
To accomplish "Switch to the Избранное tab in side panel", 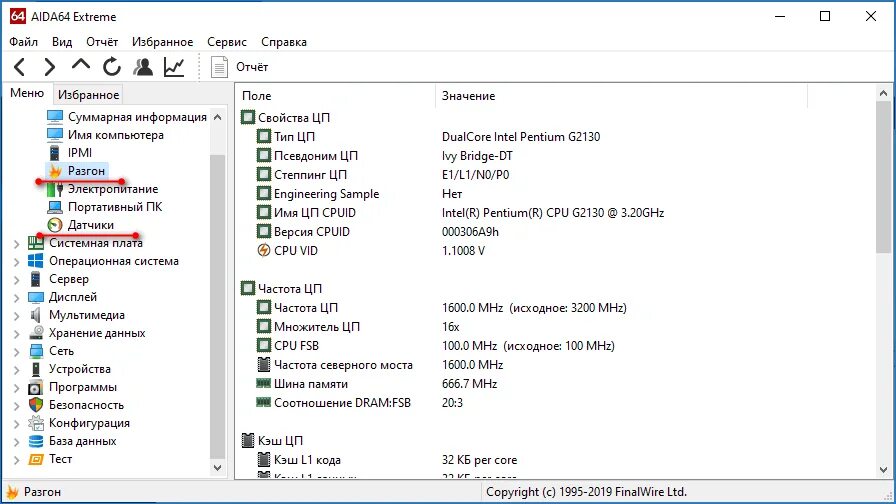I will (x=89, y=94).
